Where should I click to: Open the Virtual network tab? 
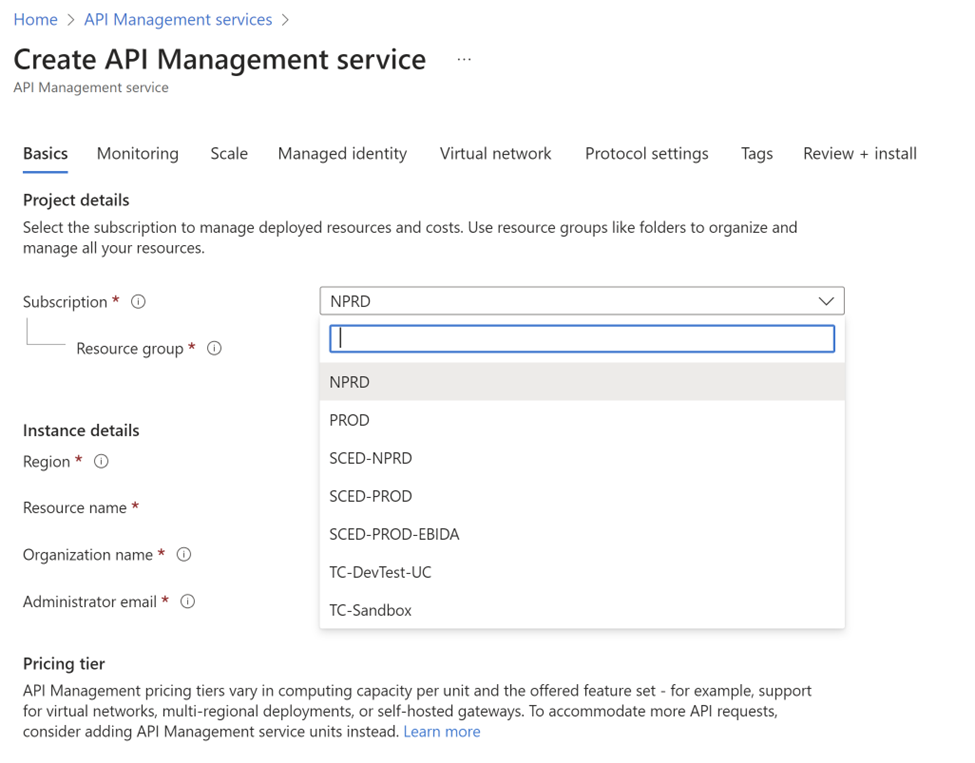(495, 154)
